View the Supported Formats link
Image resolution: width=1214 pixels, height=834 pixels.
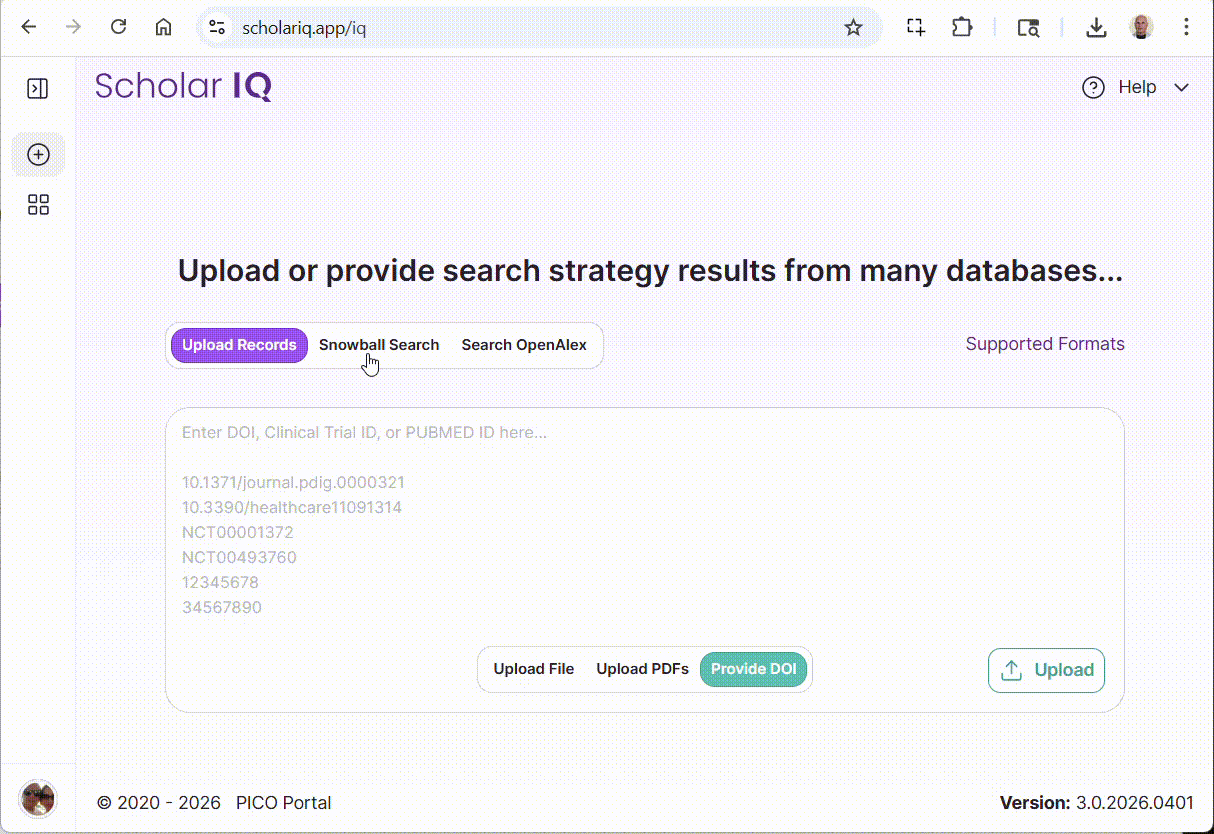(x=1045, y=344)
